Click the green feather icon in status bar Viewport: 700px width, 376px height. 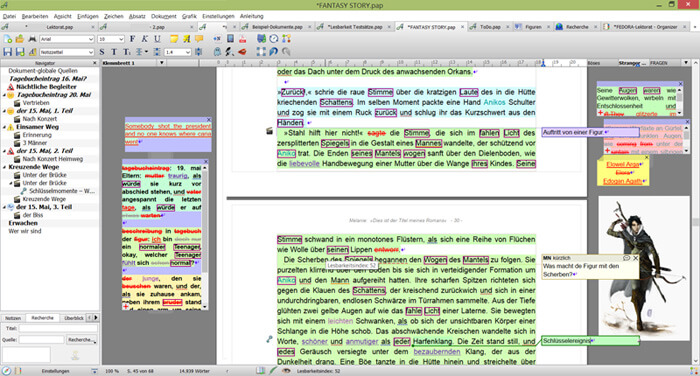[273, 371]
